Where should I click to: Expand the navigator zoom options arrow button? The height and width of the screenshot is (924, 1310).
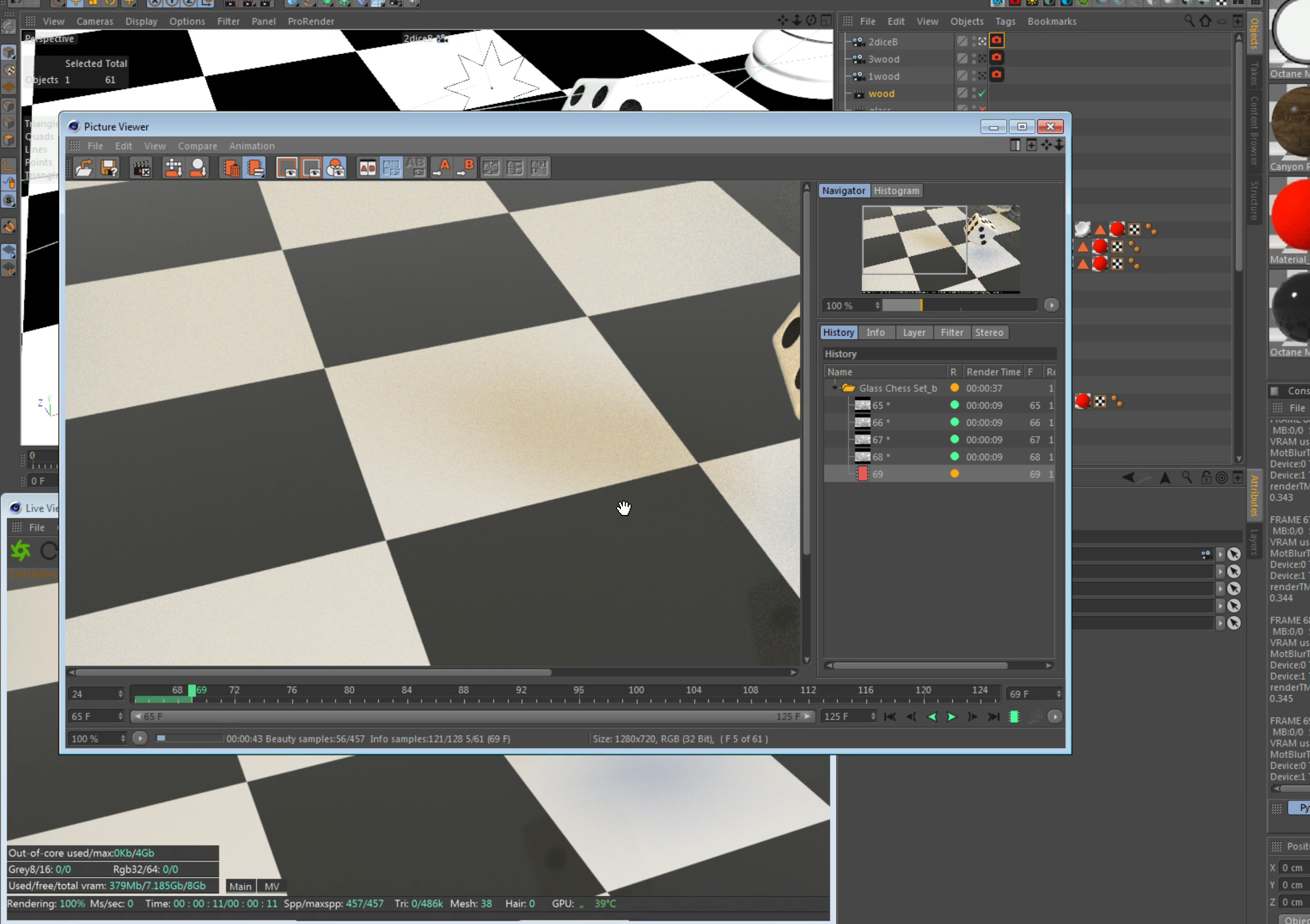pyautogui.click(x=1051, y=305)
